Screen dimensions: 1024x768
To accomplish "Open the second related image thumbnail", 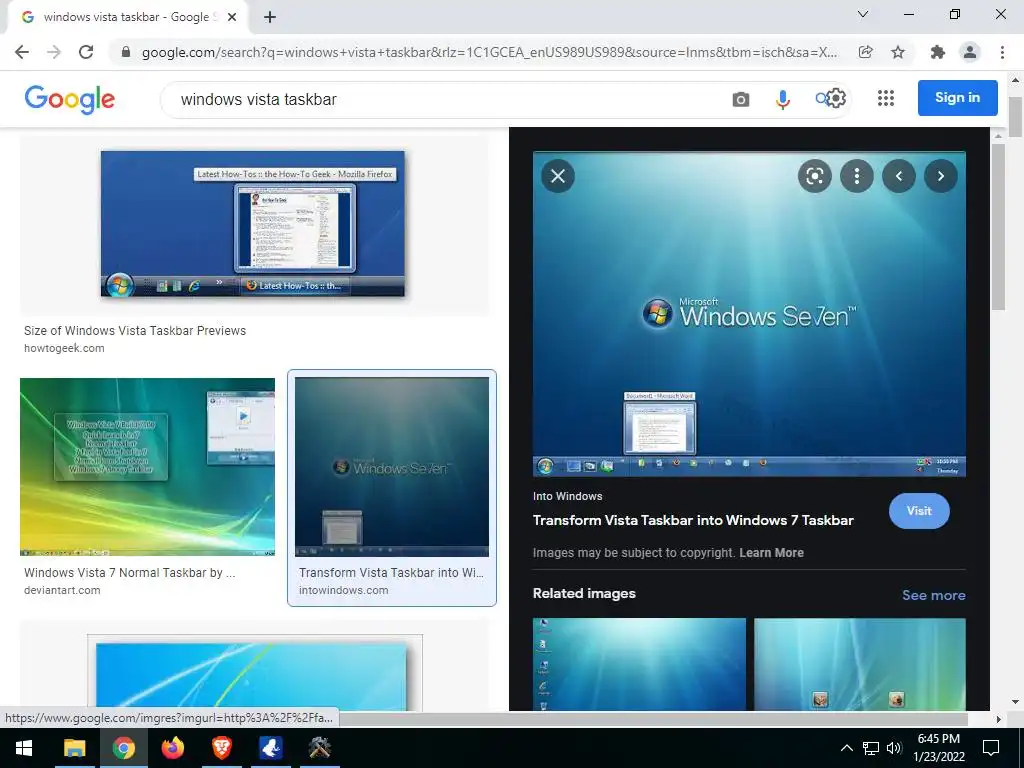I will click(859, 664).
